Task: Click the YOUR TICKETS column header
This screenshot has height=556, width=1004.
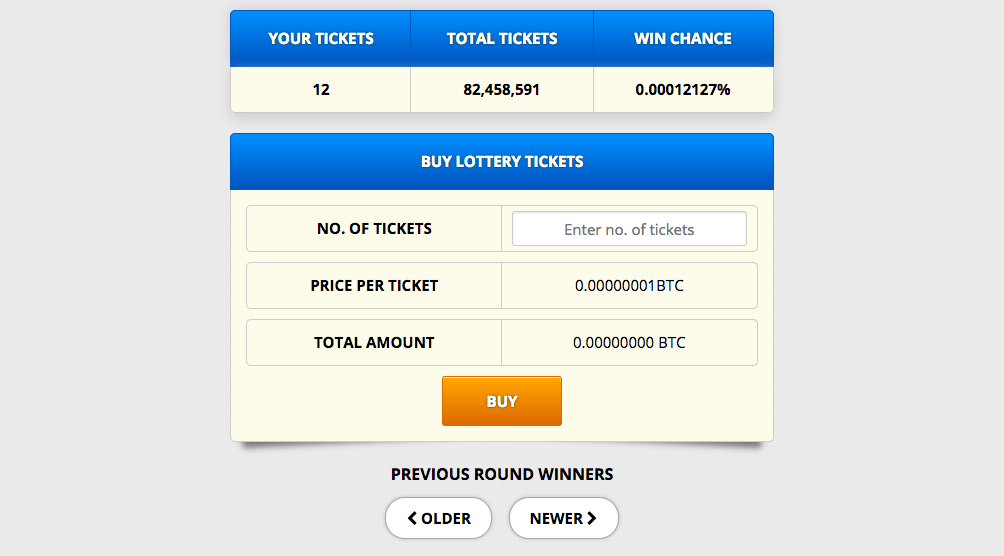Action: [x=321, y=39]
